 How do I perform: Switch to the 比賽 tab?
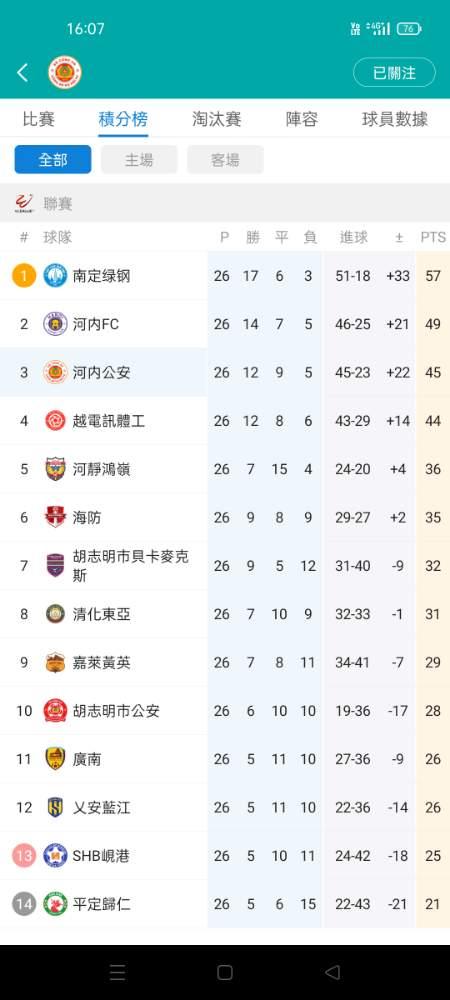pyautogui.click(x=38, y=119)
